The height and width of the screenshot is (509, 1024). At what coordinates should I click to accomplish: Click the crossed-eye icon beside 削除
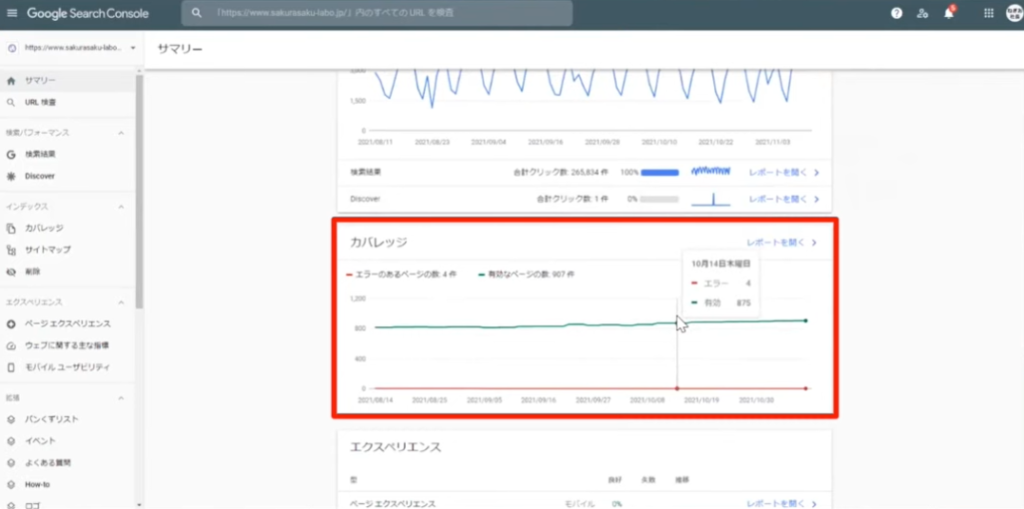(11, 271)
